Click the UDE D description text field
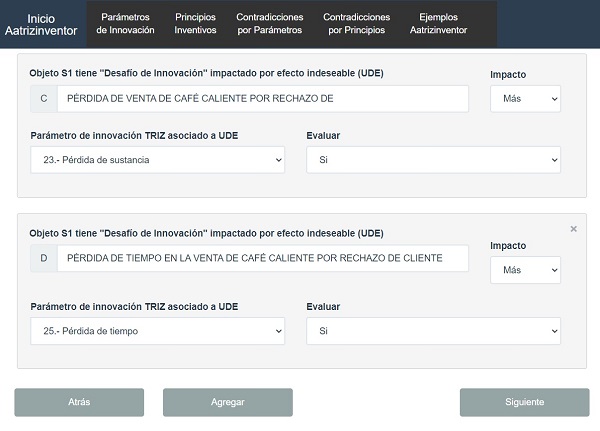Image resolution: width=600 pixels, height=431 pixels. pyautogui.click(x=263, y=258)
